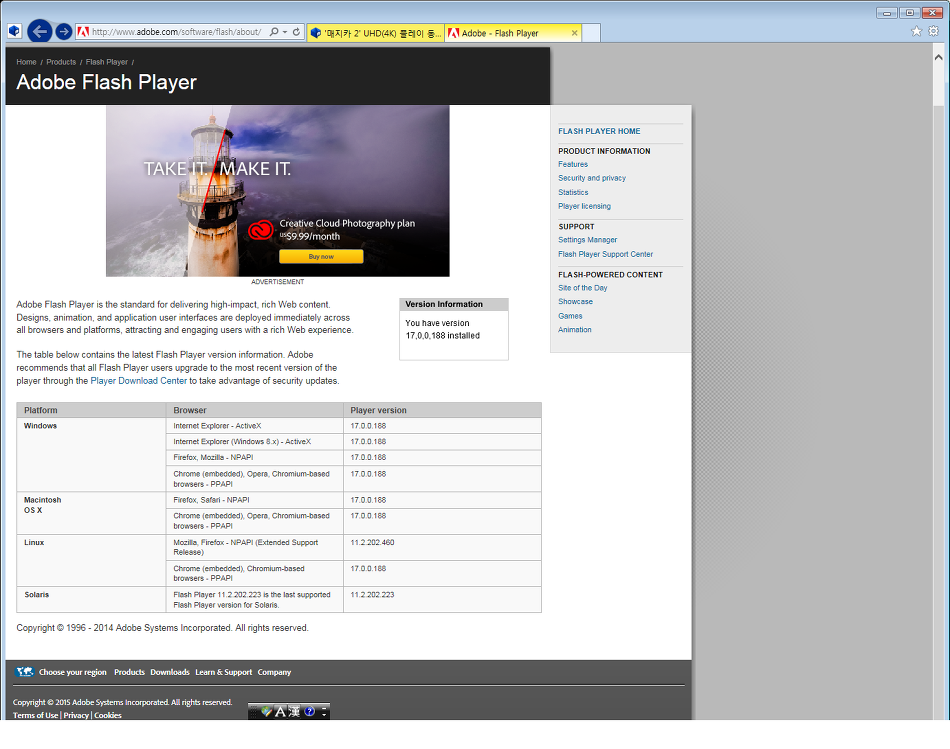Open Choose your region in footer

coord(73,672)
